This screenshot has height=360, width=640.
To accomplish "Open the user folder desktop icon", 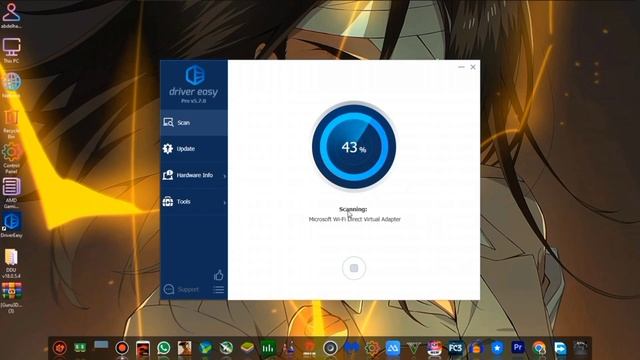I will 11,15.
